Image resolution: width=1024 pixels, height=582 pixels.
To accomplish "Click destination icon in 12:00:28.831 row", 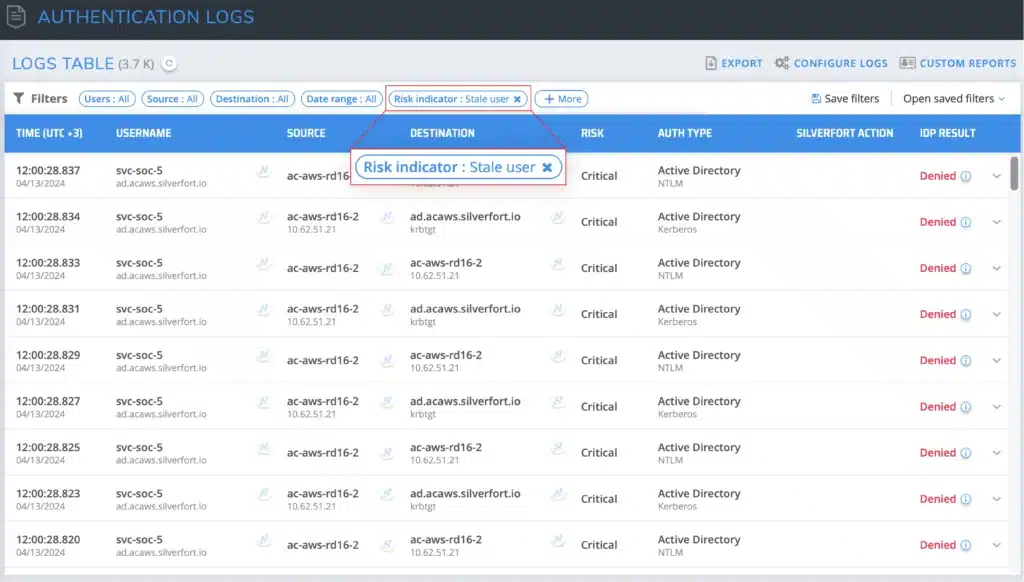I will click(x=558, y=310).
